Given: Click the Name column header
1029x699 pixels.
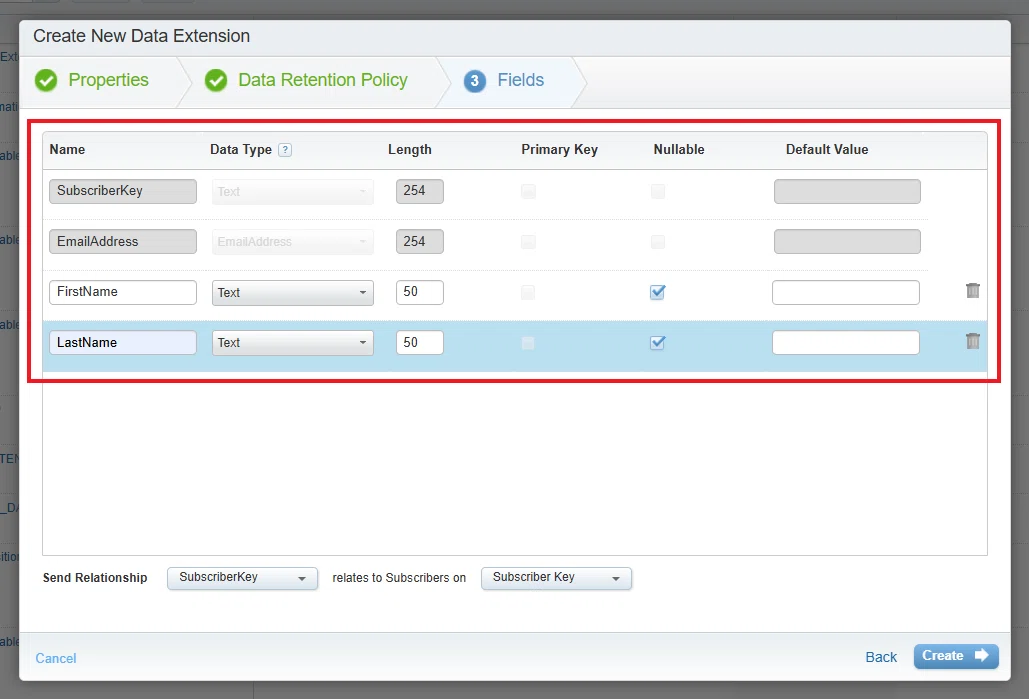Looking at the screenshot, I should pyautogui.click(x=67, y=150).
